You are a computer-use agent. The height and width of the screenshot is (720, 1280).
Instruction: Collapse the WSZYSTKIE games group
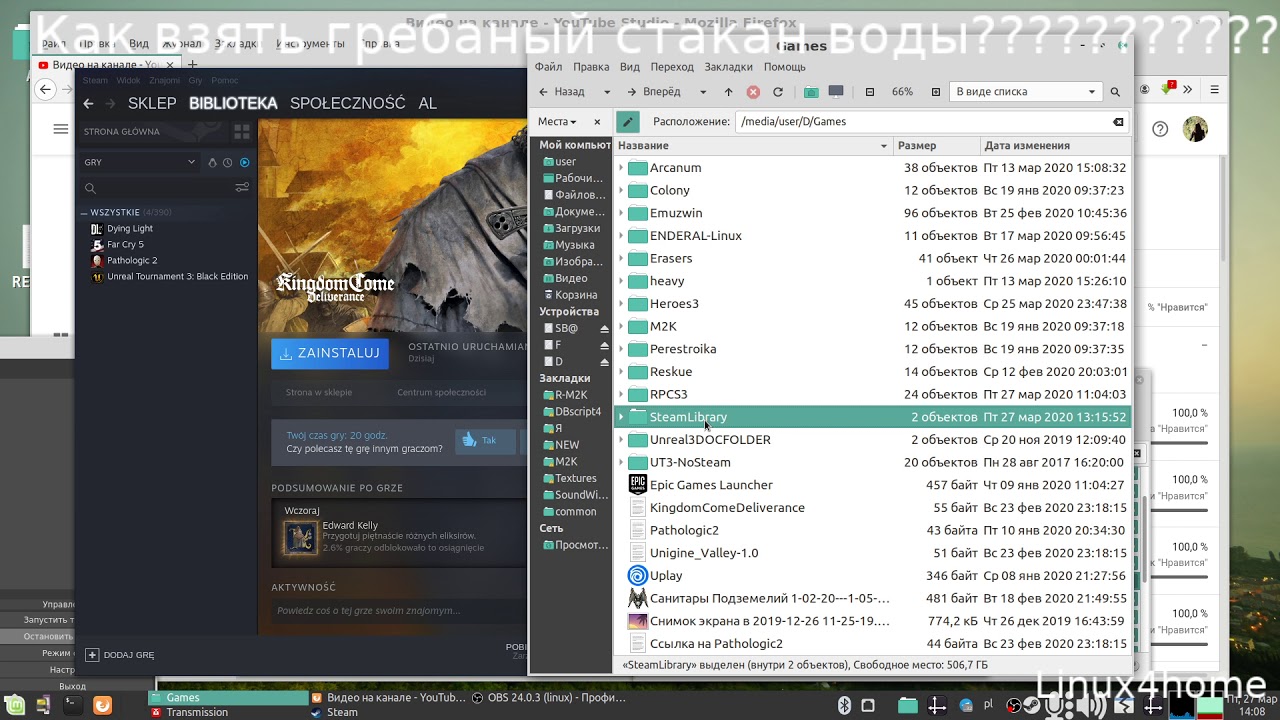pyautogui.click(x=84, y=213)
